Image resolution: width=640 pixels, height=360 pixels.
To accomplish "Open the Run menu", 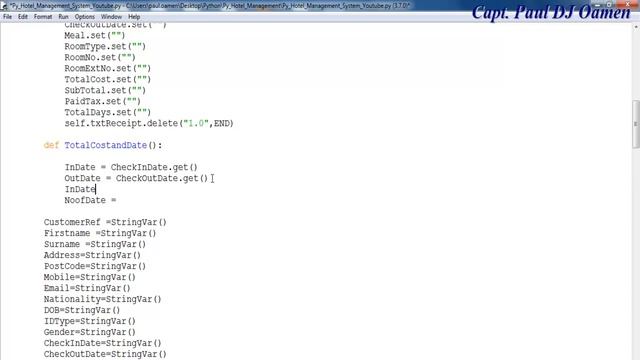I will coord(63,17).
